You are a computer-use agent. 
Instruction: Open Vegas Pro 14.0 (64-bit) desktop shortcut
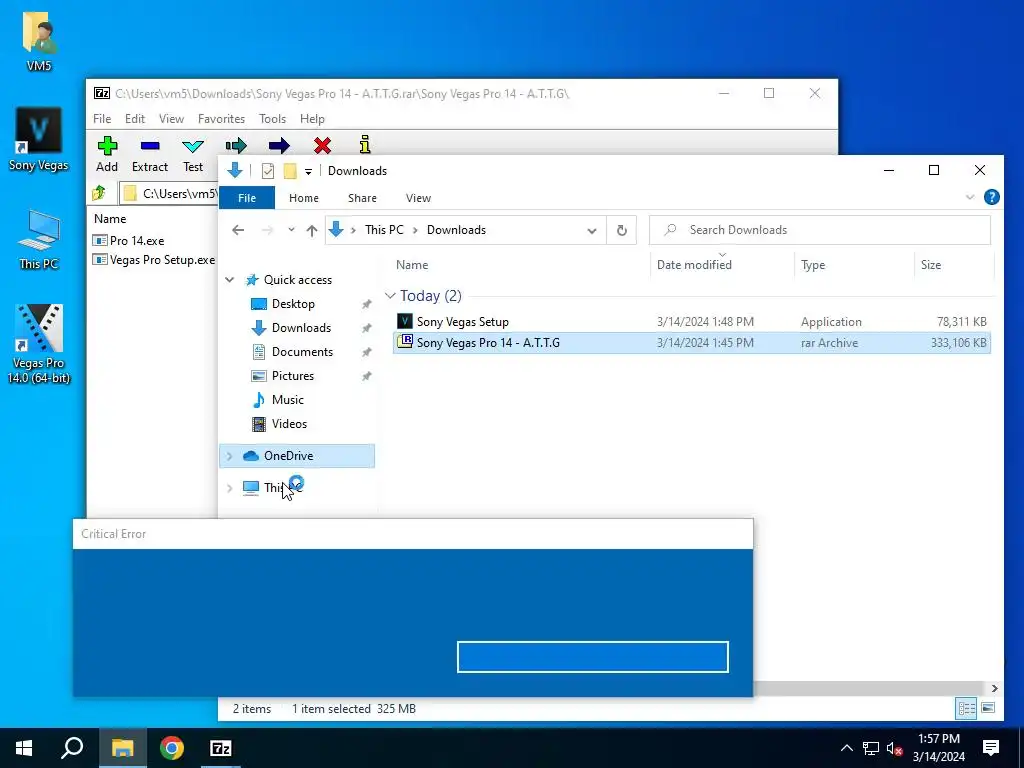39,344
